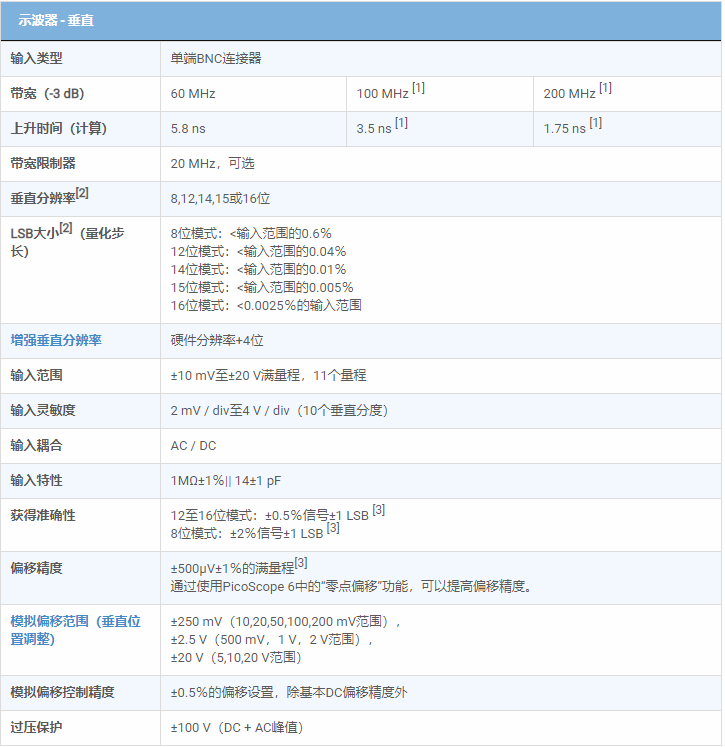
Task: Click the 20 MHz，可选 bandwidth limiter value
Action: (x=212, y=164)
